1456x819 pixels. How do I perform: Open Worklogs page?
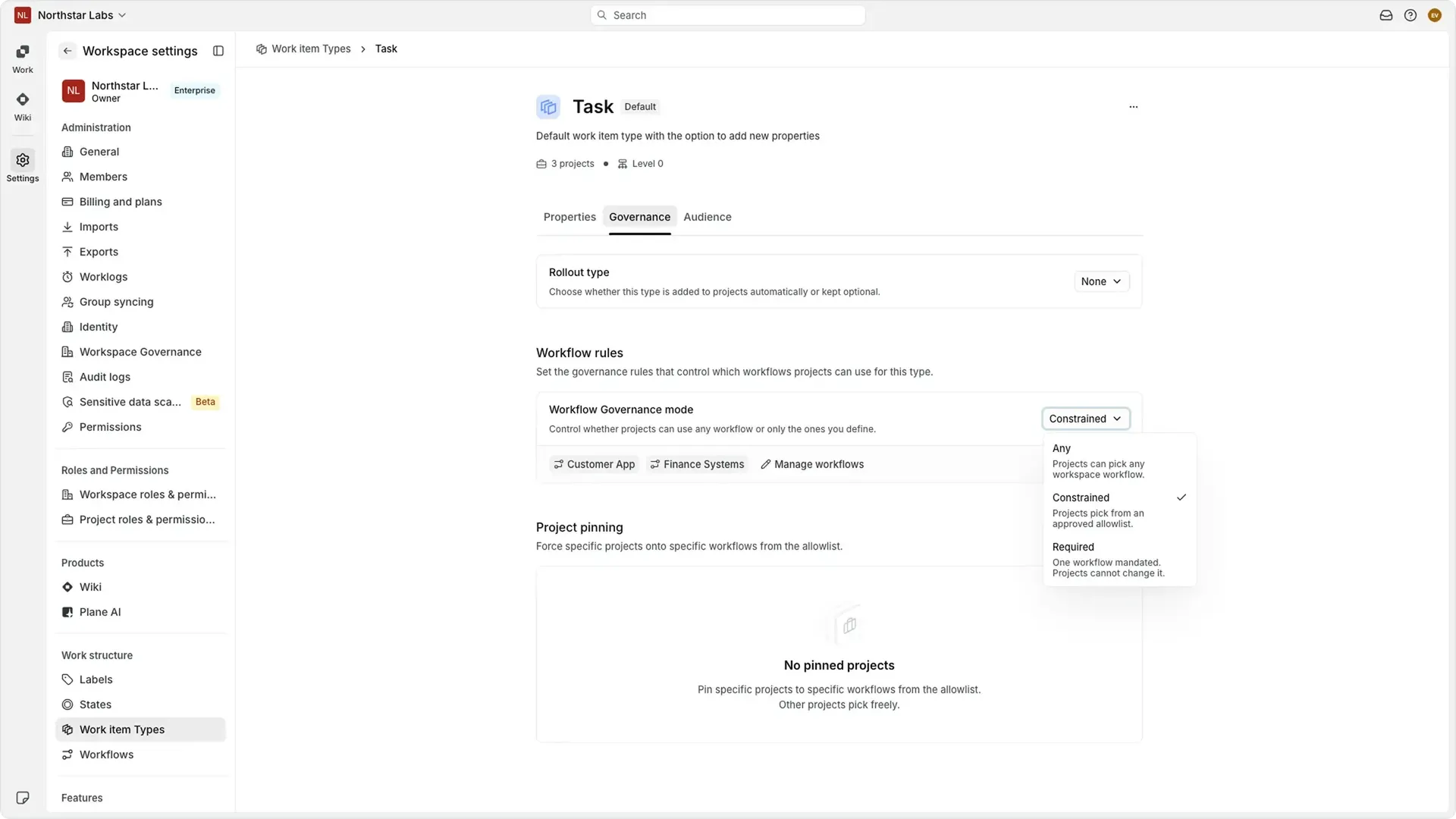140,277
